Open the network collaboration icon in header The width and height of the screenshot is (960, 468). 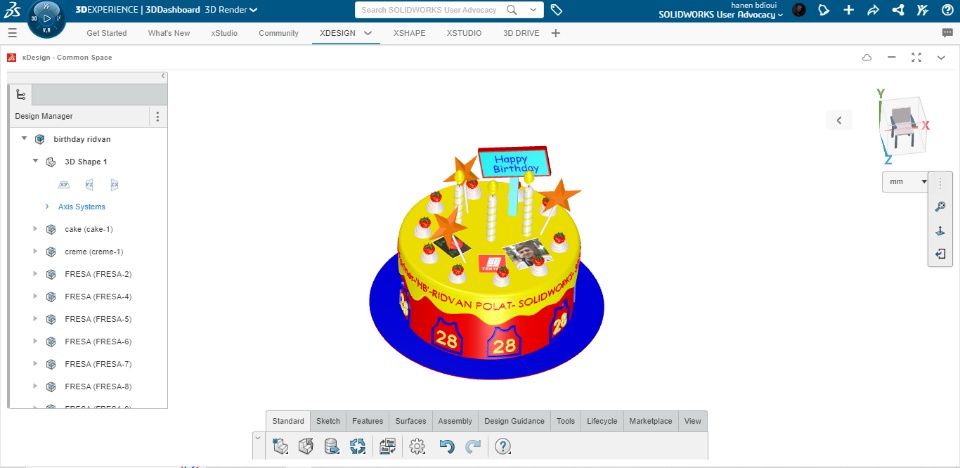(898, 10)
